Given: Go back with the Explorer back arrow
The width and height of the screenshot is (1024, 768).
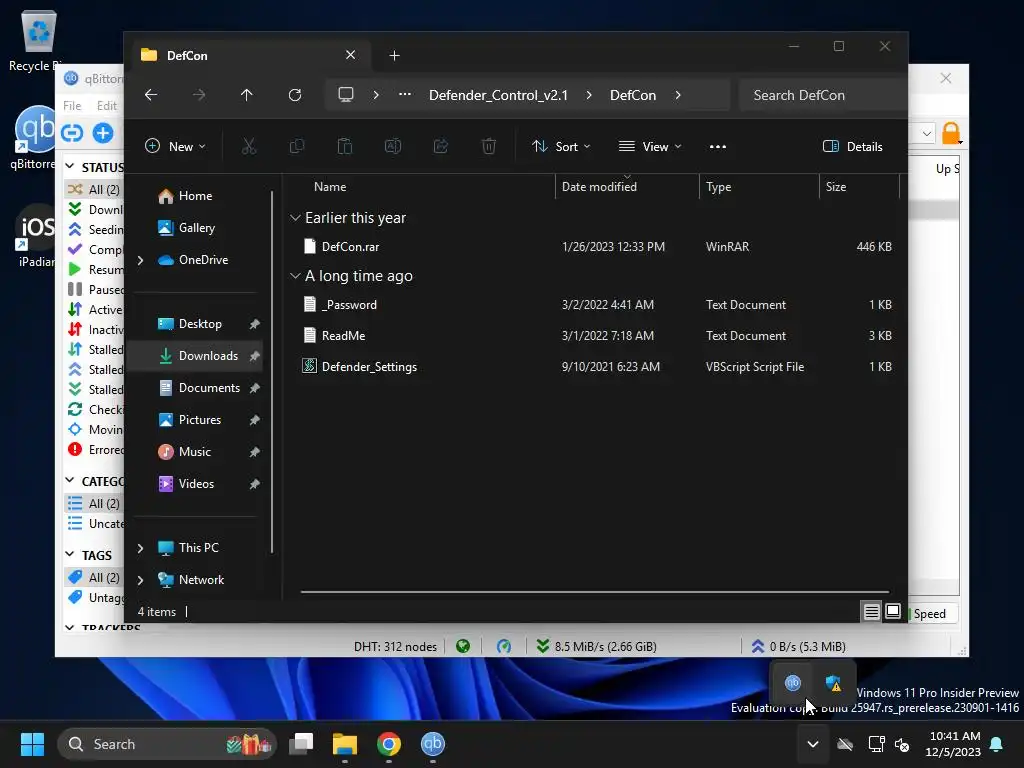Looking at the screenshot, I should (x=151, y=95).
